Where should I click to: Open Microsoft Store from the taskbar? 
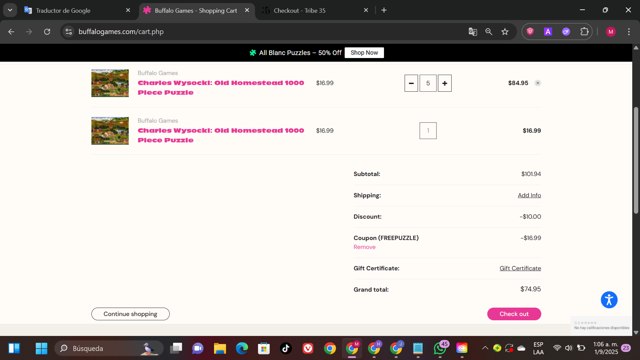[x=264, y=348]
